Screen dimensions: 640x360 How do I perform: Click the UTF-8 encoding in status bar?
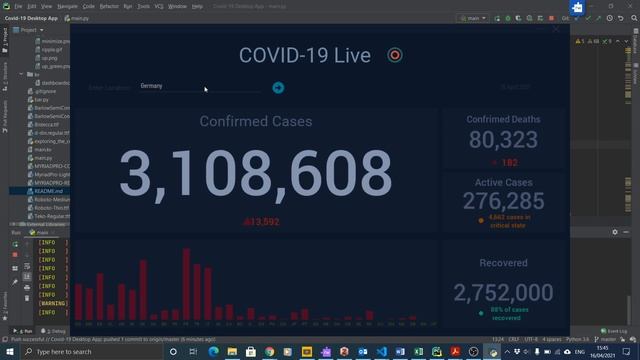point(531,340)
